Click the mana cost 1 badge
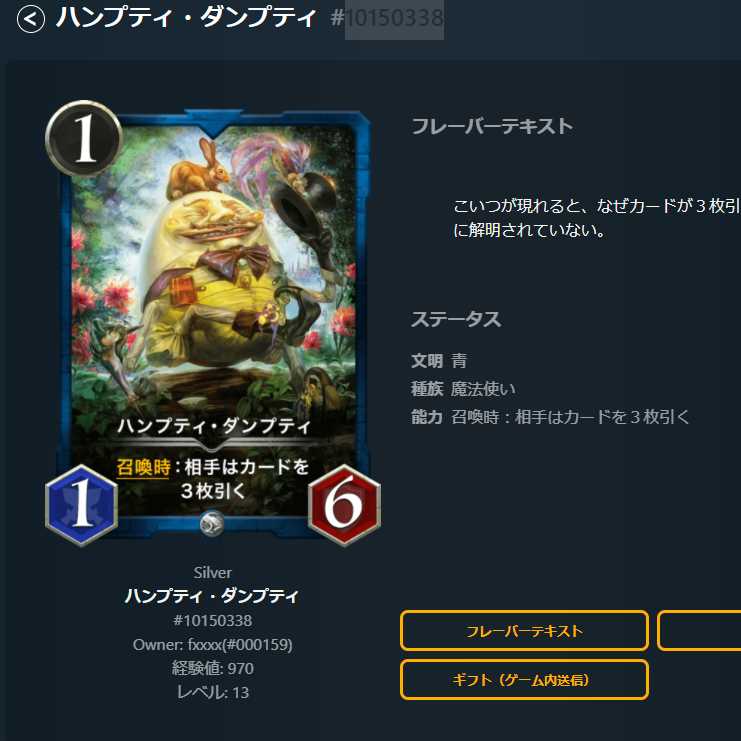The image size is (741, 741). tap(84, 138)
